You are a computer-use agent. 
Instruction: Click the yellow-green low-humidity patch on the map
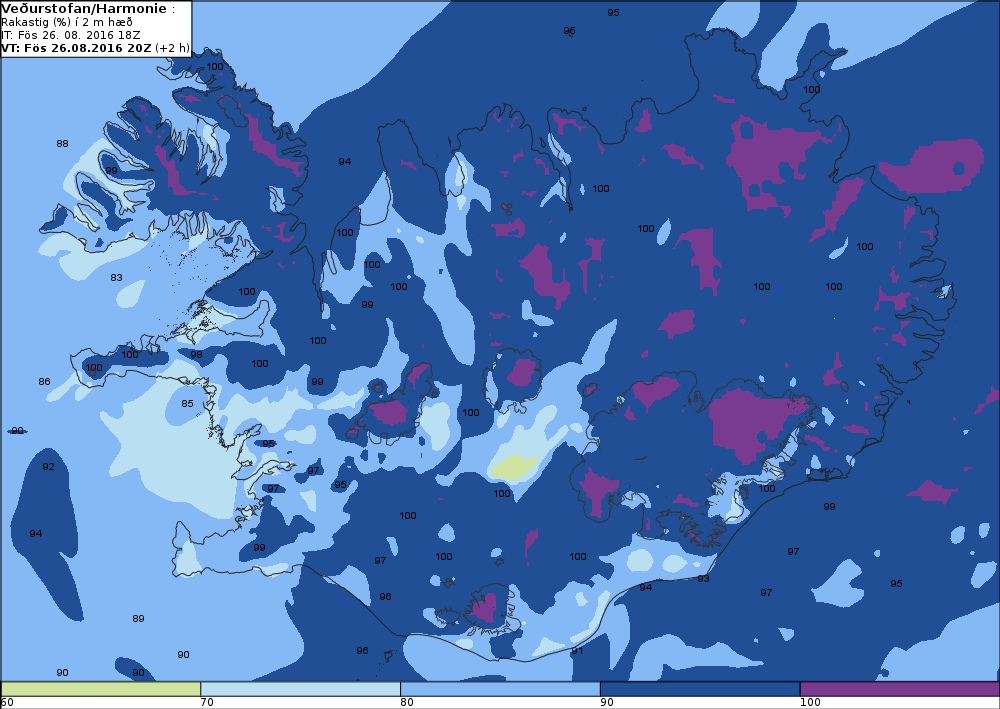point(514,467)
